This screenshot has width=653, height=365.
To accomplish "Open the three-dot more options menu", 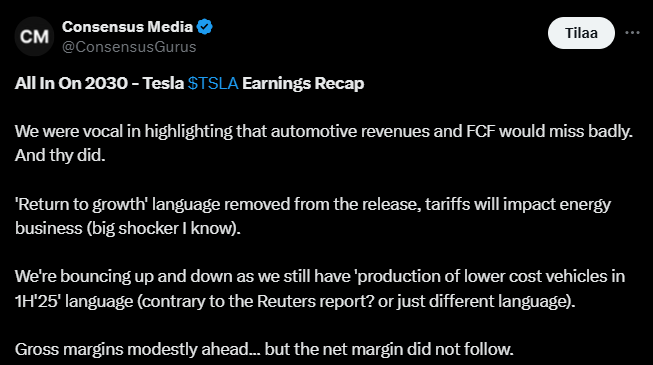I will pyautogui.click(x=632, y=32).
